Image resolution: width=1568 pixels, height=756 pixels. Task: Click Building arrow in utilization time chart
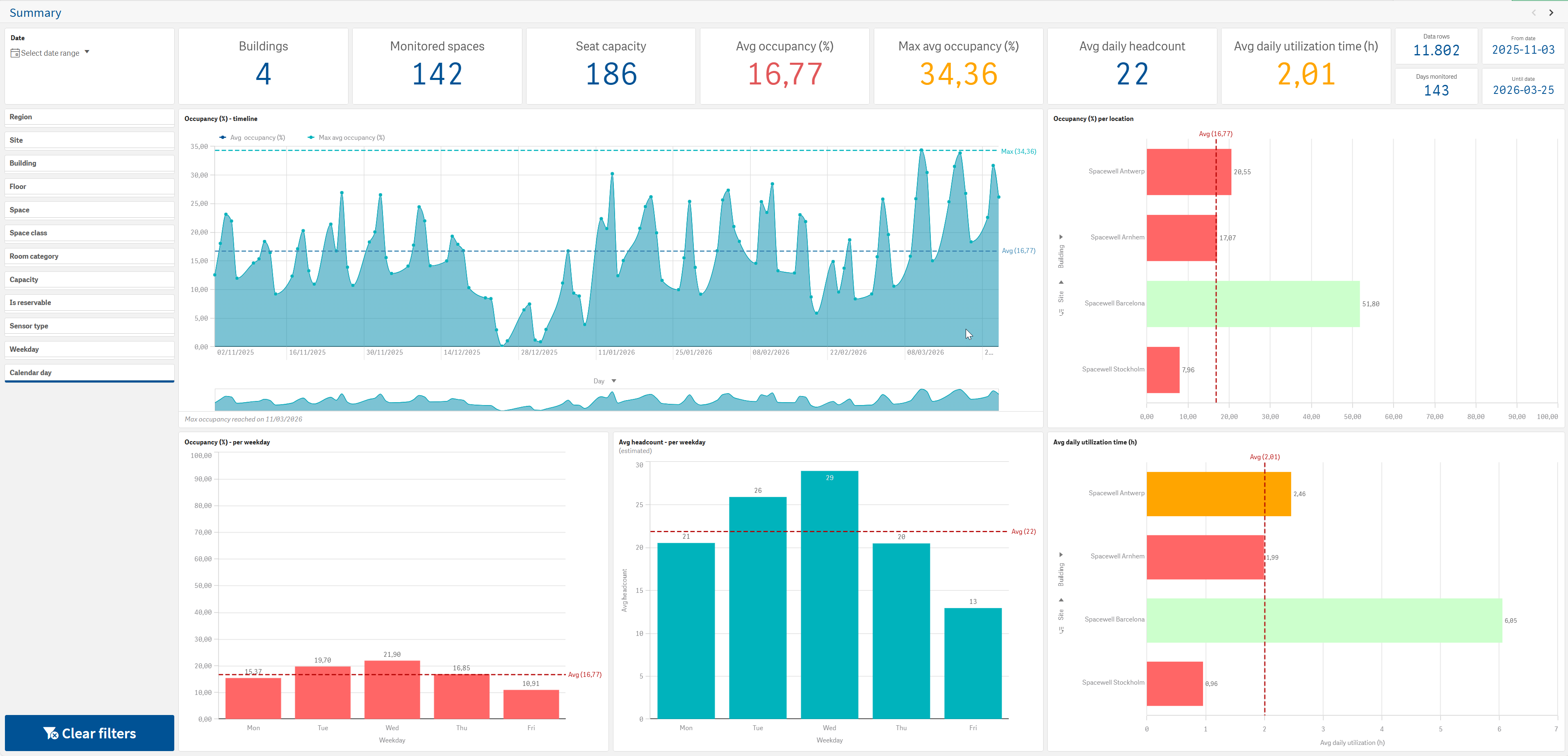click(x=1061, y=555)
